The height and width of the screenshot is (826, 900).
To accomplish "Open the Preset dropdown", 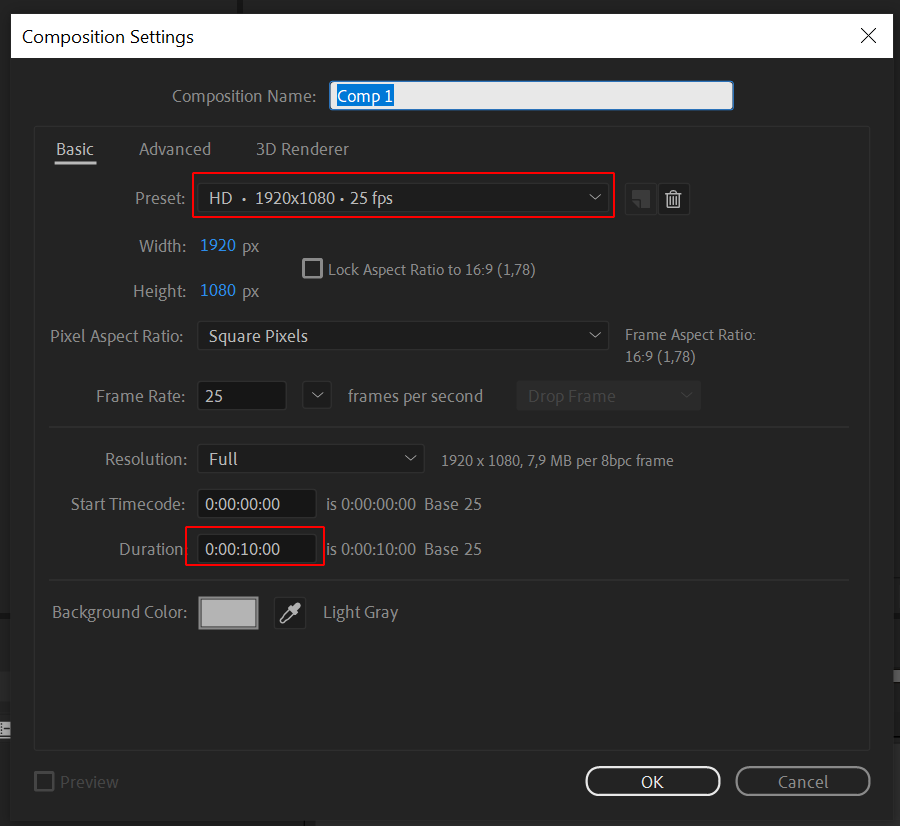I will [402, 199].
